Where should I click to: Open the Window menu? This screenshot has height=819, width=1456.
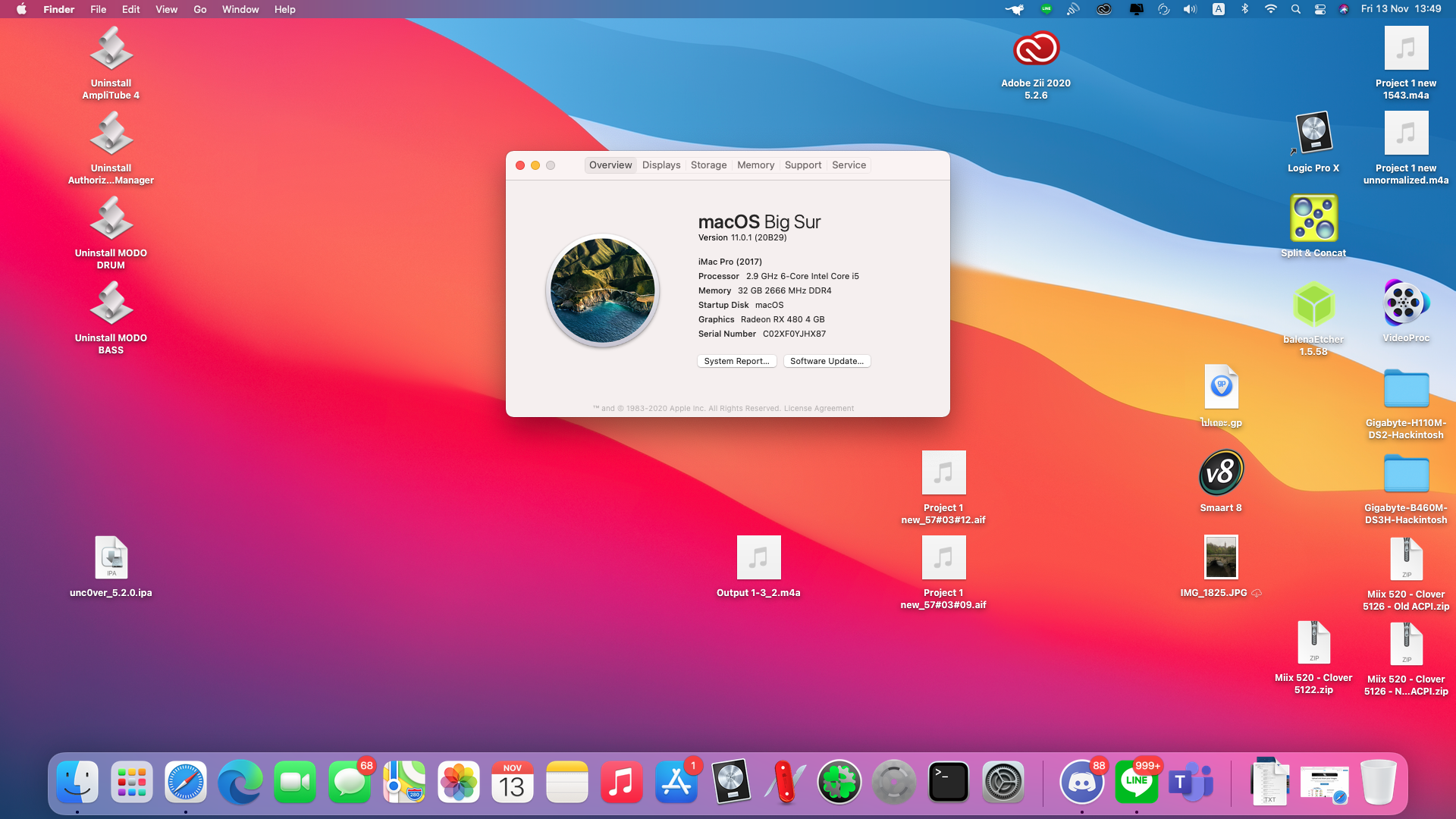[240, 9]
